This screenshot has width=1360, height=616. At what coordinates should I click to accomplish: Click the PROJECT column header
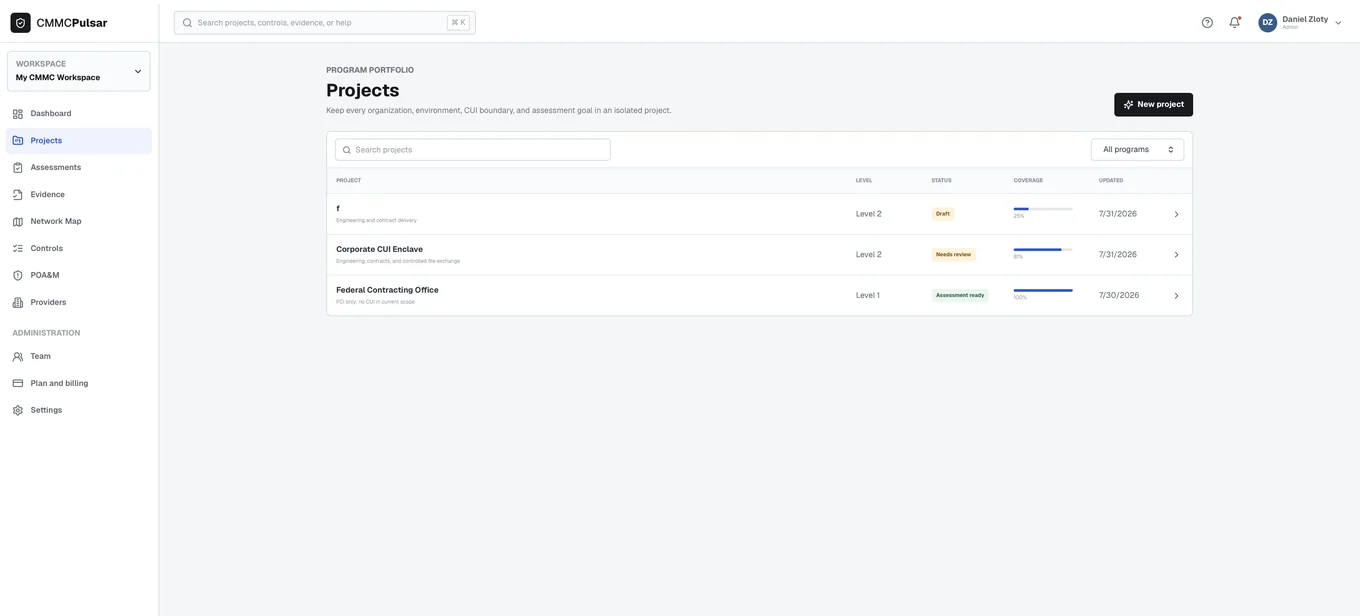[x=349, y=181]
